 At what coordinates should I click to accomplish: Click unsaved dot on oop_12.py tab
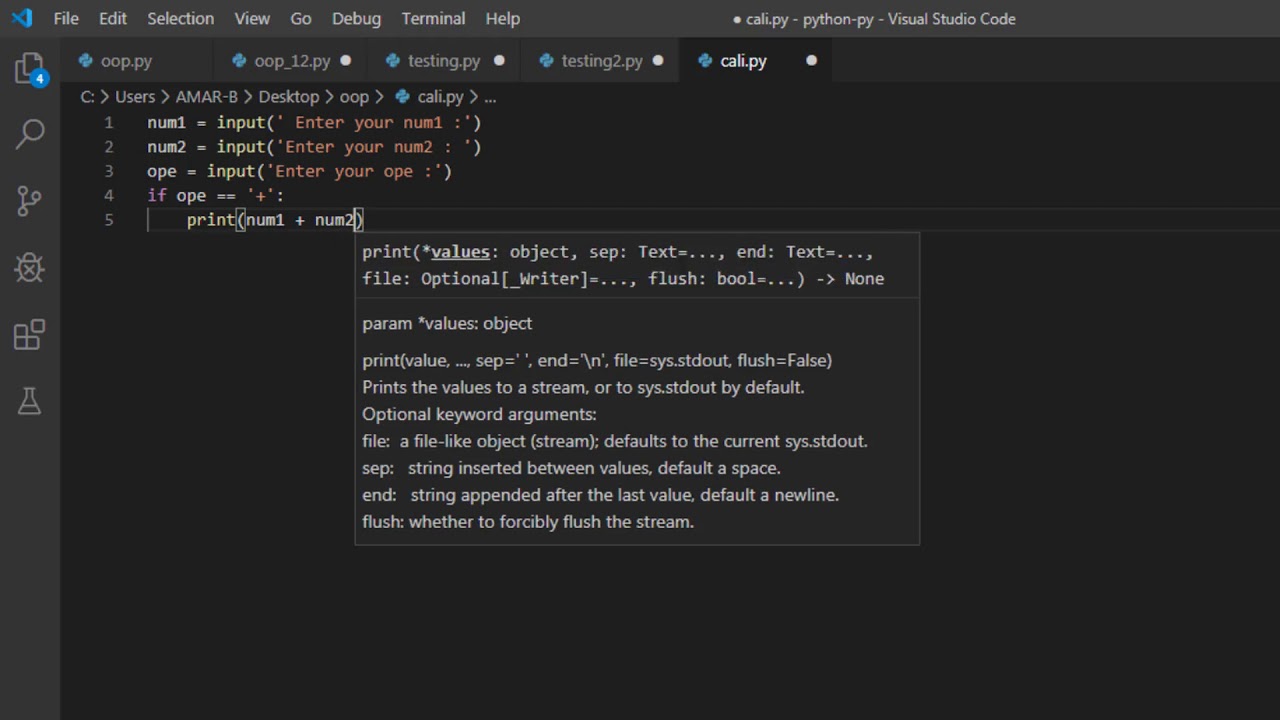click(x=346, y=61)
